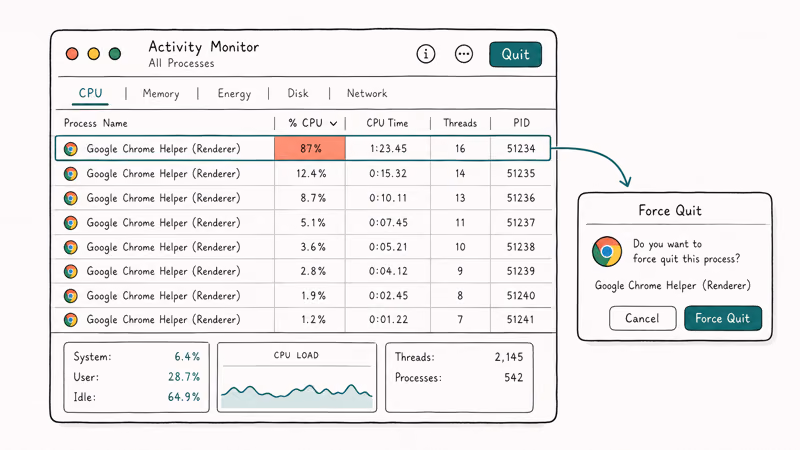
Task: Click the 0:10.11 CPU Time cell
Action: 388,198
